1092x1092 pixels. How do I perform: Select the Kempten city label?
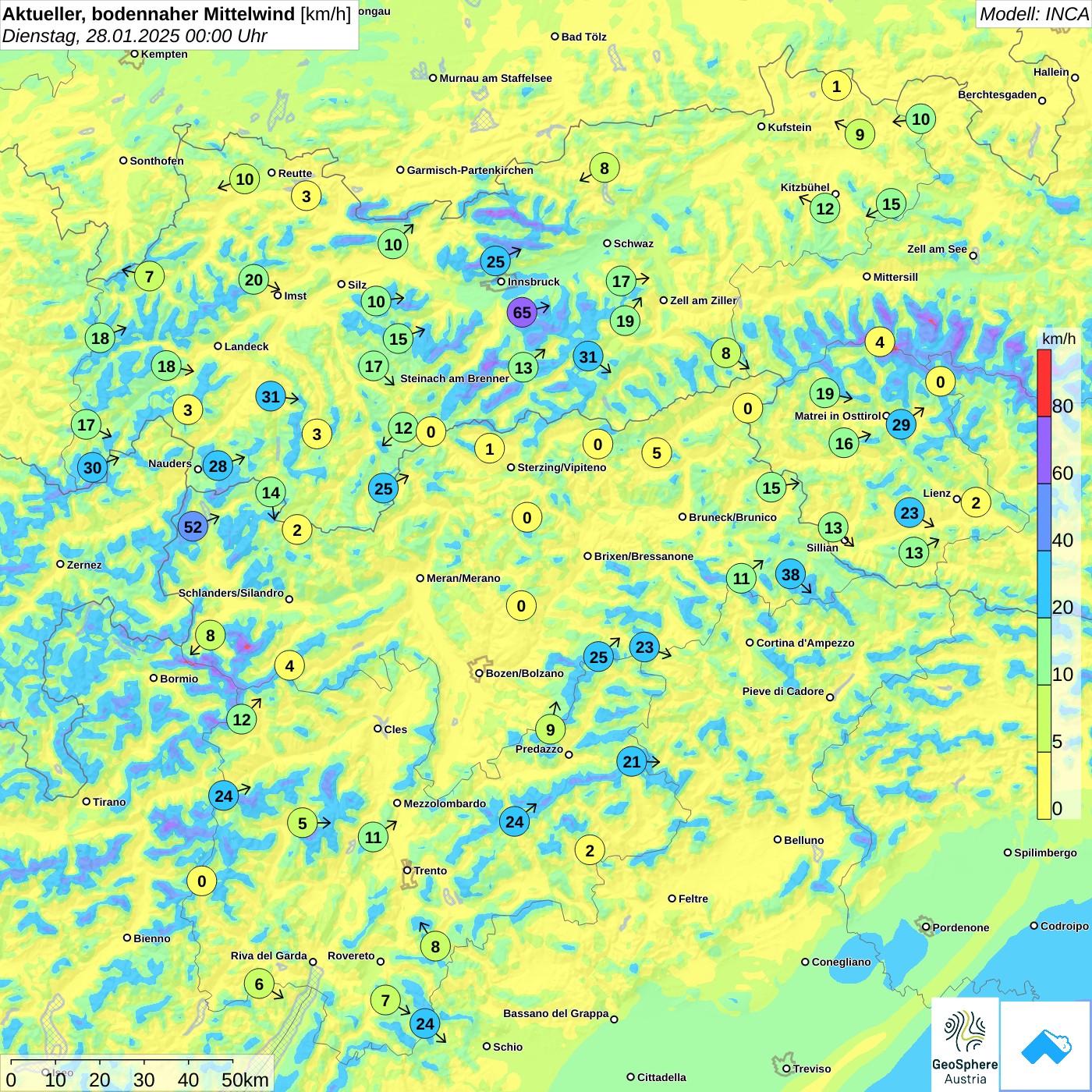click(164, 54)
